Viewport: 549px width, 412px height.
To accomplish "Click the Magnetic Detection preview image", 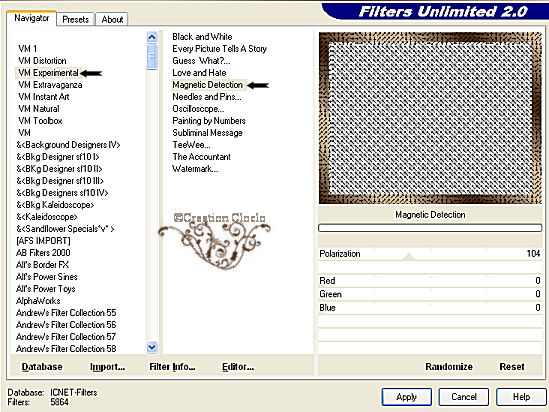I will tap(430, 118).
